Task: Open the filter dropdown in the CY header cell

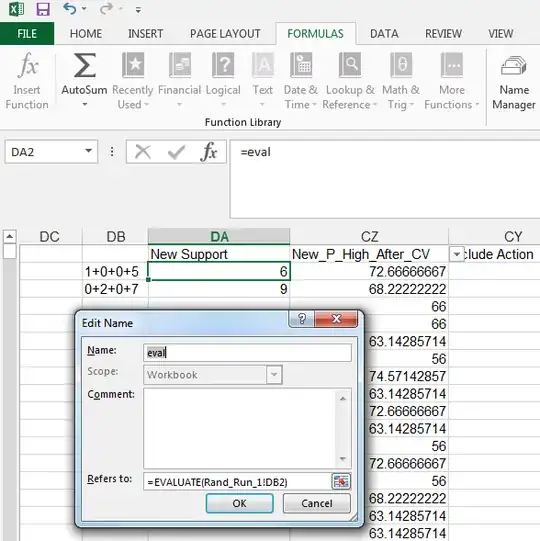Action: [x=456, y=255]
